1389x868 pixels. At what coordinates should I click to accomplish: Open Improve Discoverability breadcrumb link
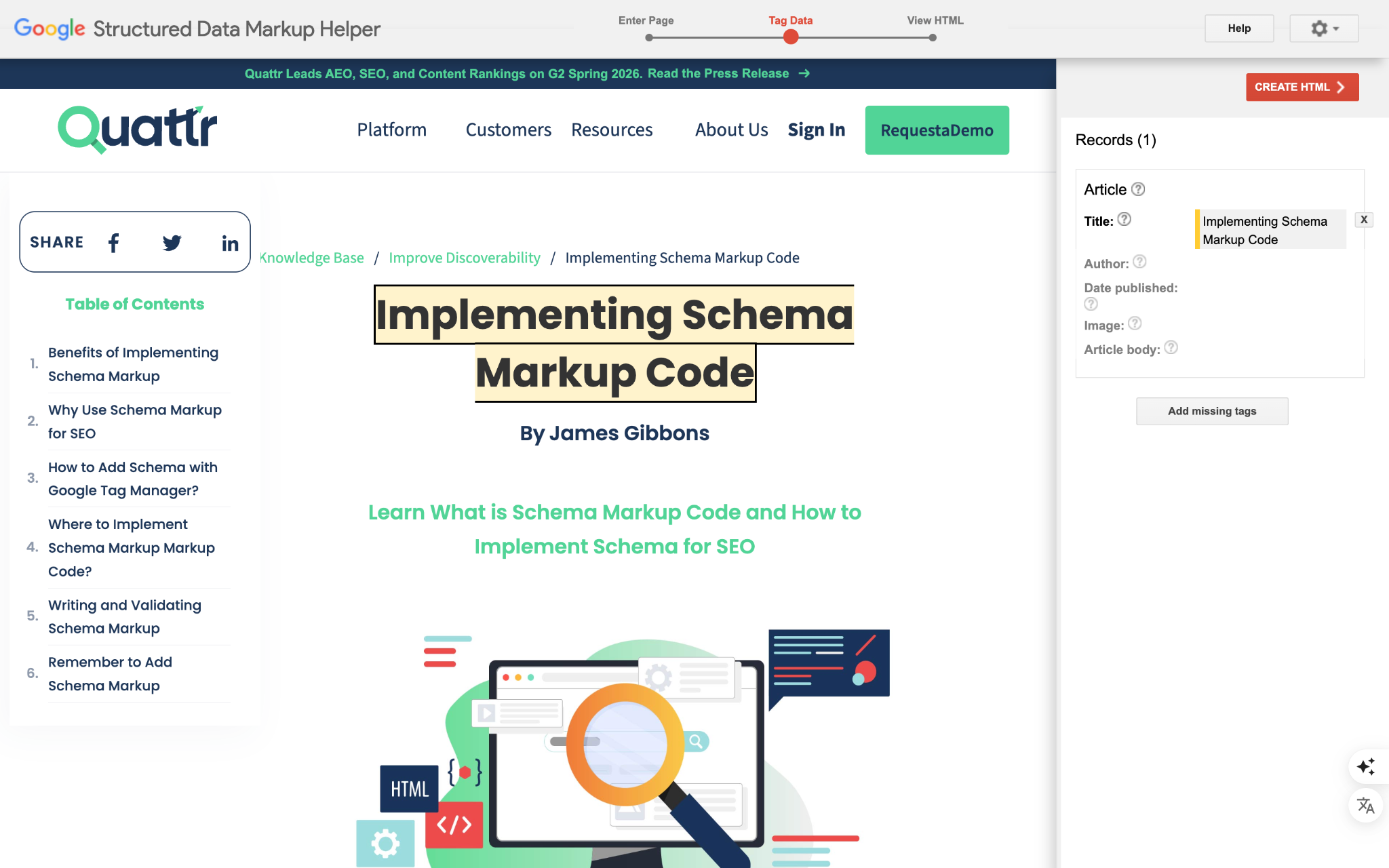point(464,258)
